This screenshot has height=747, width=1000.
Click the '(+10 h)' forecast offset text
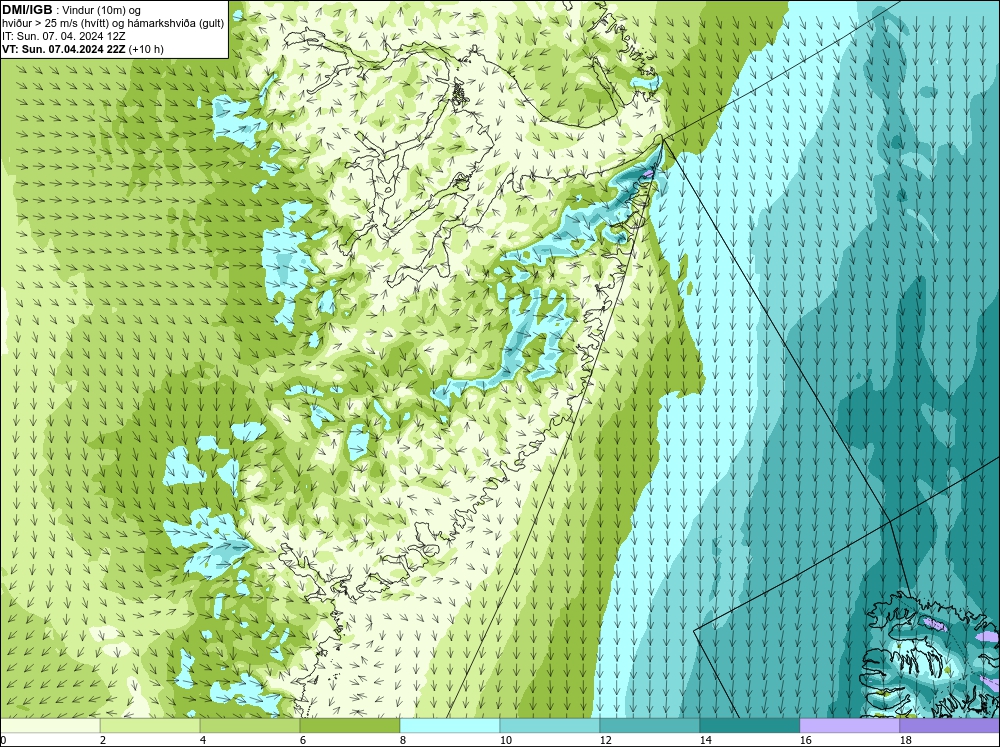146,49
